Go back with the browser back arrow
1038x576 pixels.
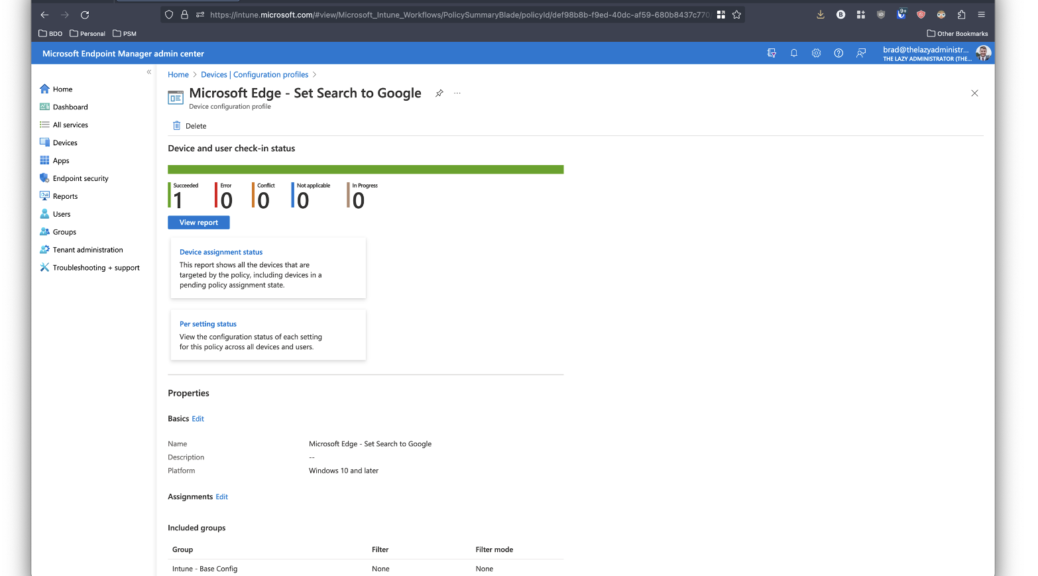pos(44,15)
